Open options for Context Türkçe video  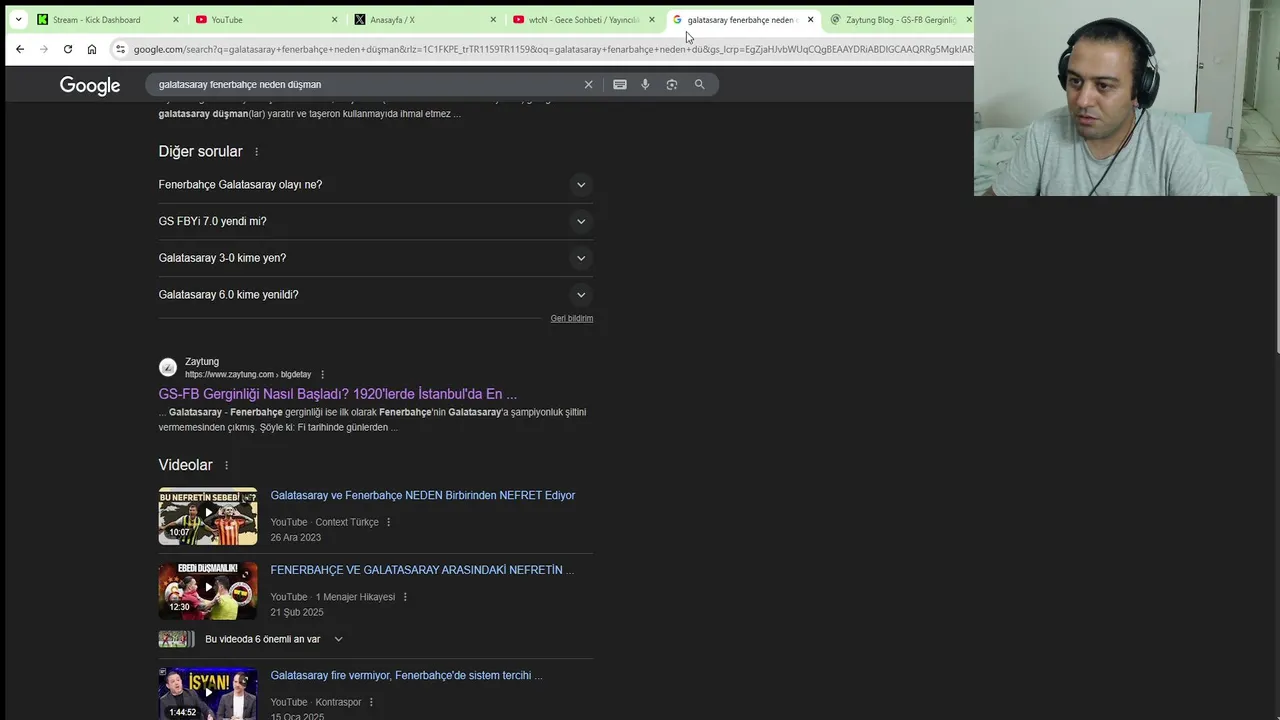388,522
